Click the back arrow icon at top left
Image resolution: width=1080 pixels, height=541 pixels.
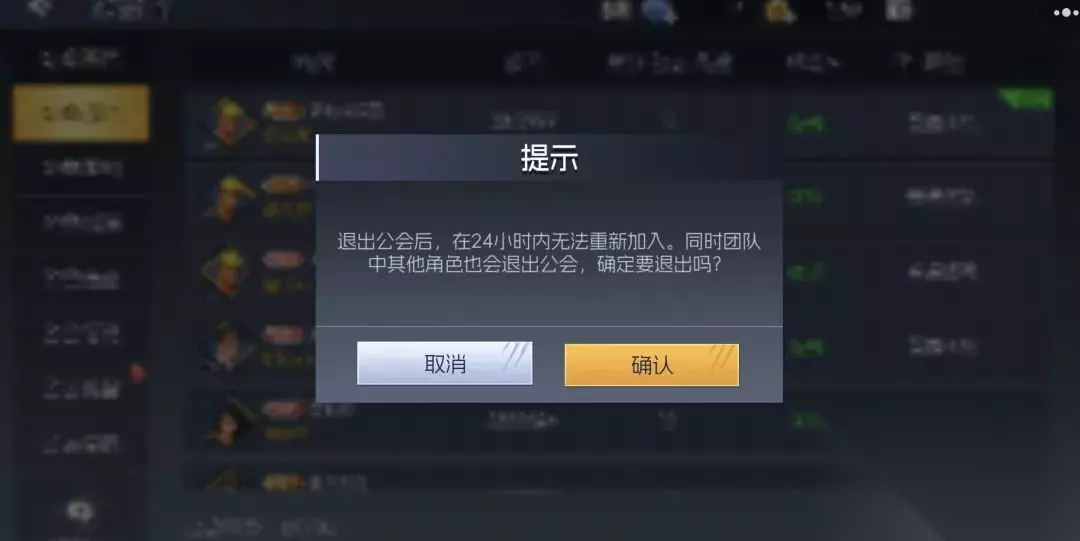(38, 8)
